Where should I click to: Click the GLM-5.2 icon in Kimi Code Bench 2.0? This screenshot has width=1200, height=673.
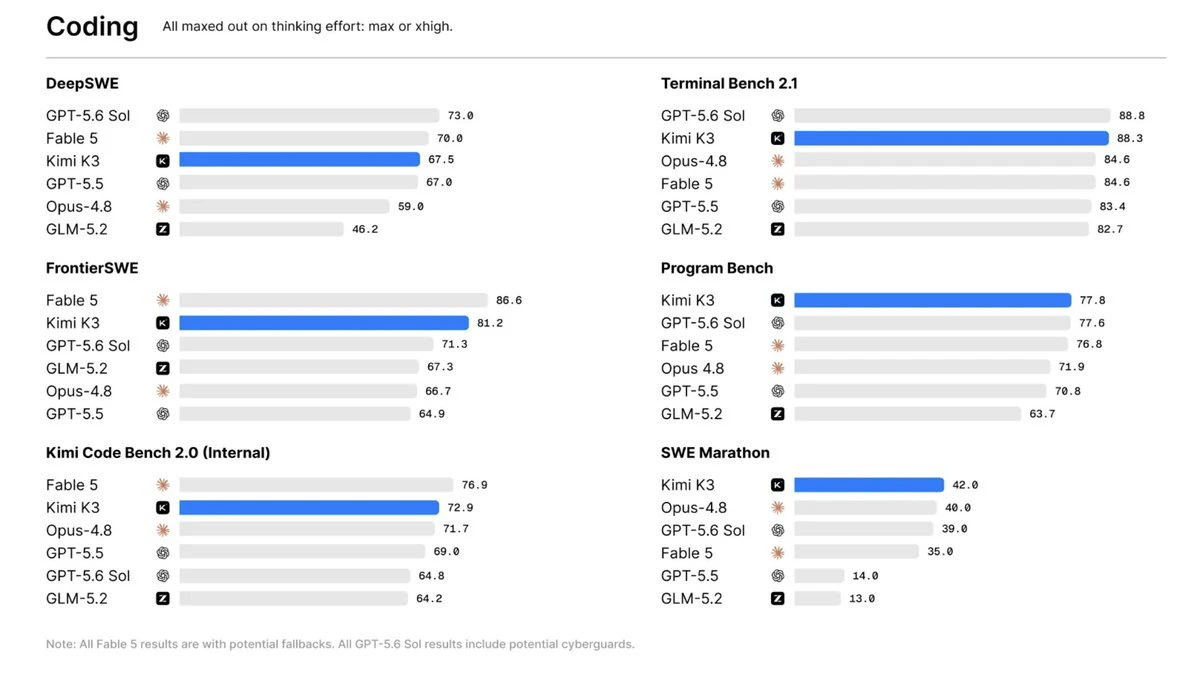coord(163,599)
